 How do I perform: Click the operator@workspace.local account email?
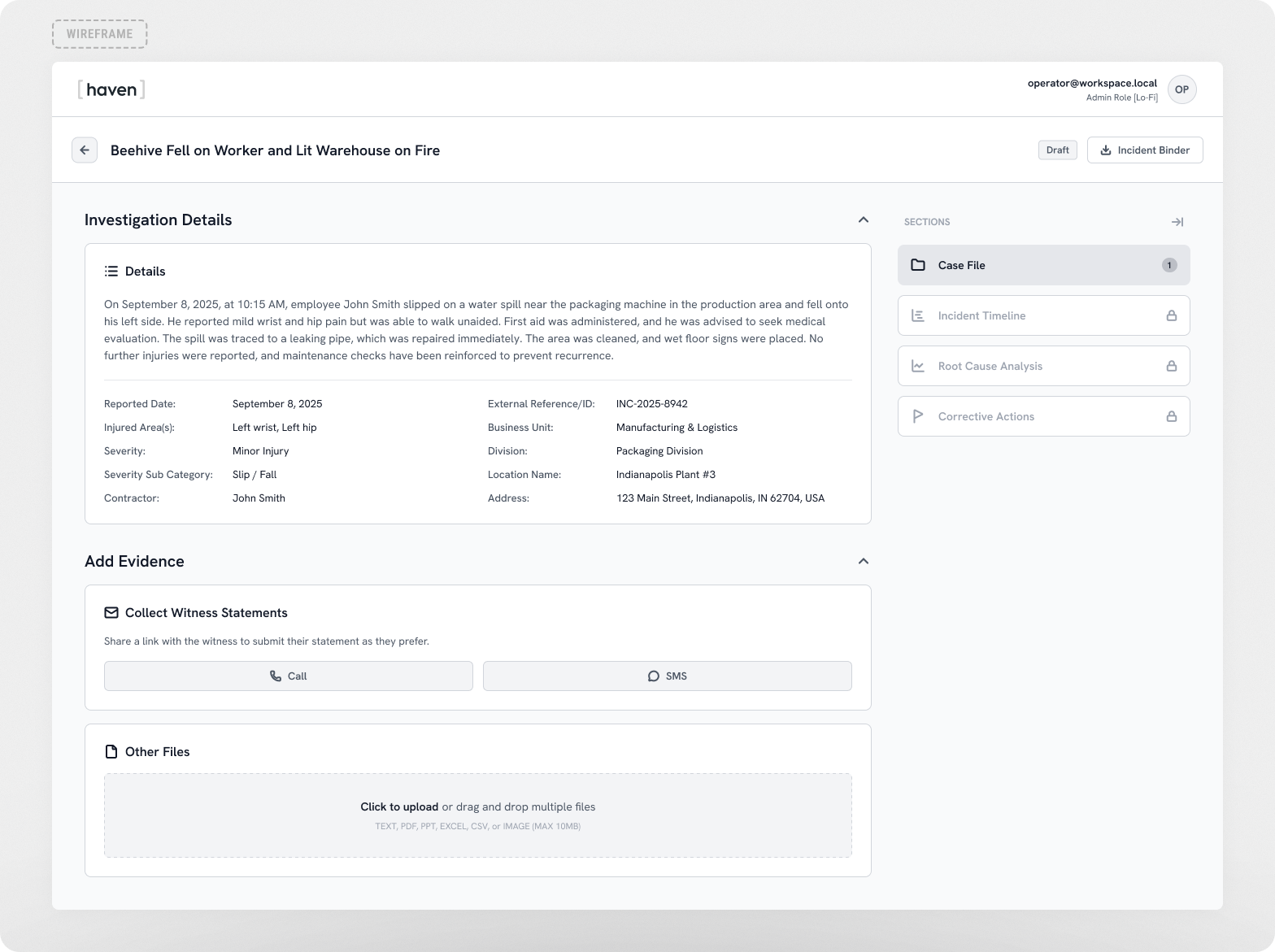click(1092, 83)
